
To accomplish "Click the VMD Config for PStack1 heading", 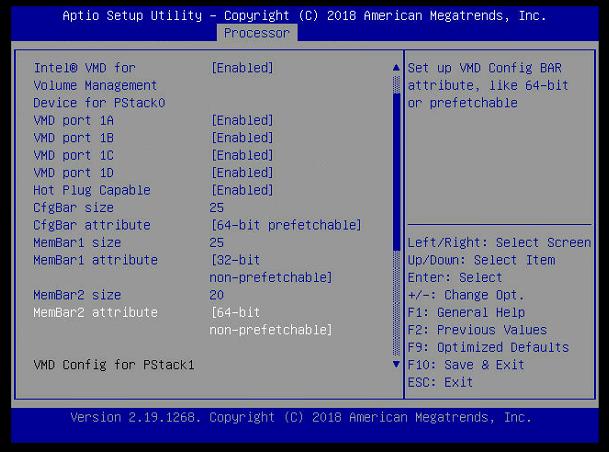I will 114,365.
